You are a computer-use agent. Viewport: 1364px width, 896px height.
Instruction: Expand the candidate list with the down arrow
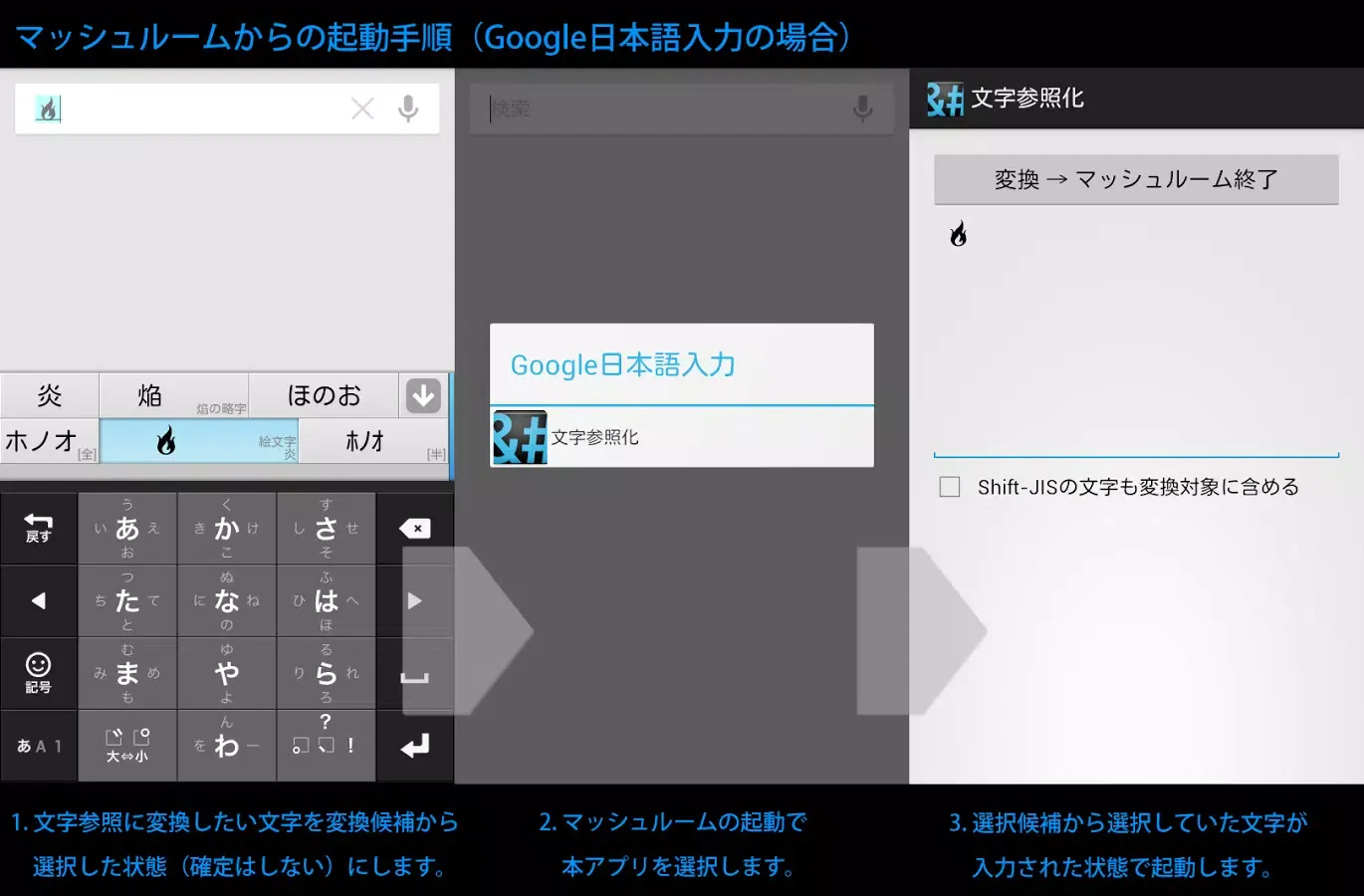click(x=423, y=395)
